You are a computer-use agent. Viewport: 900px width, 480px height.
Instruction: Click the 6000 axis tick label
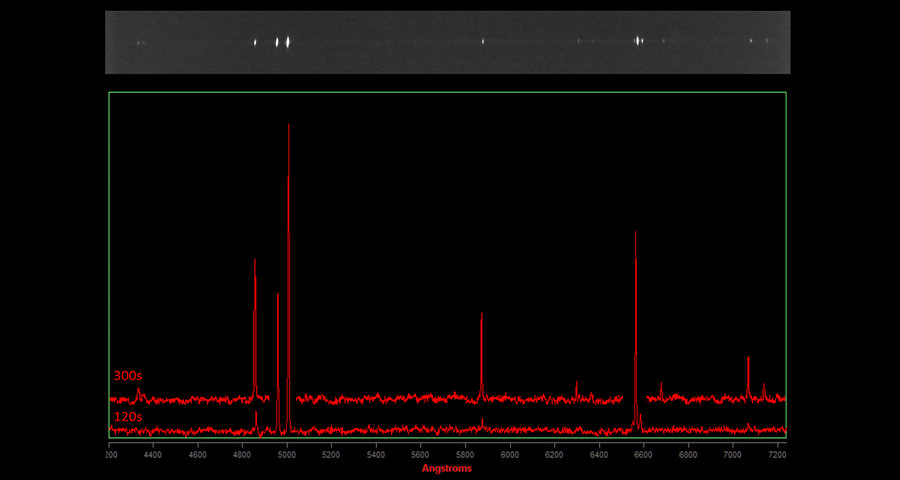509,455
